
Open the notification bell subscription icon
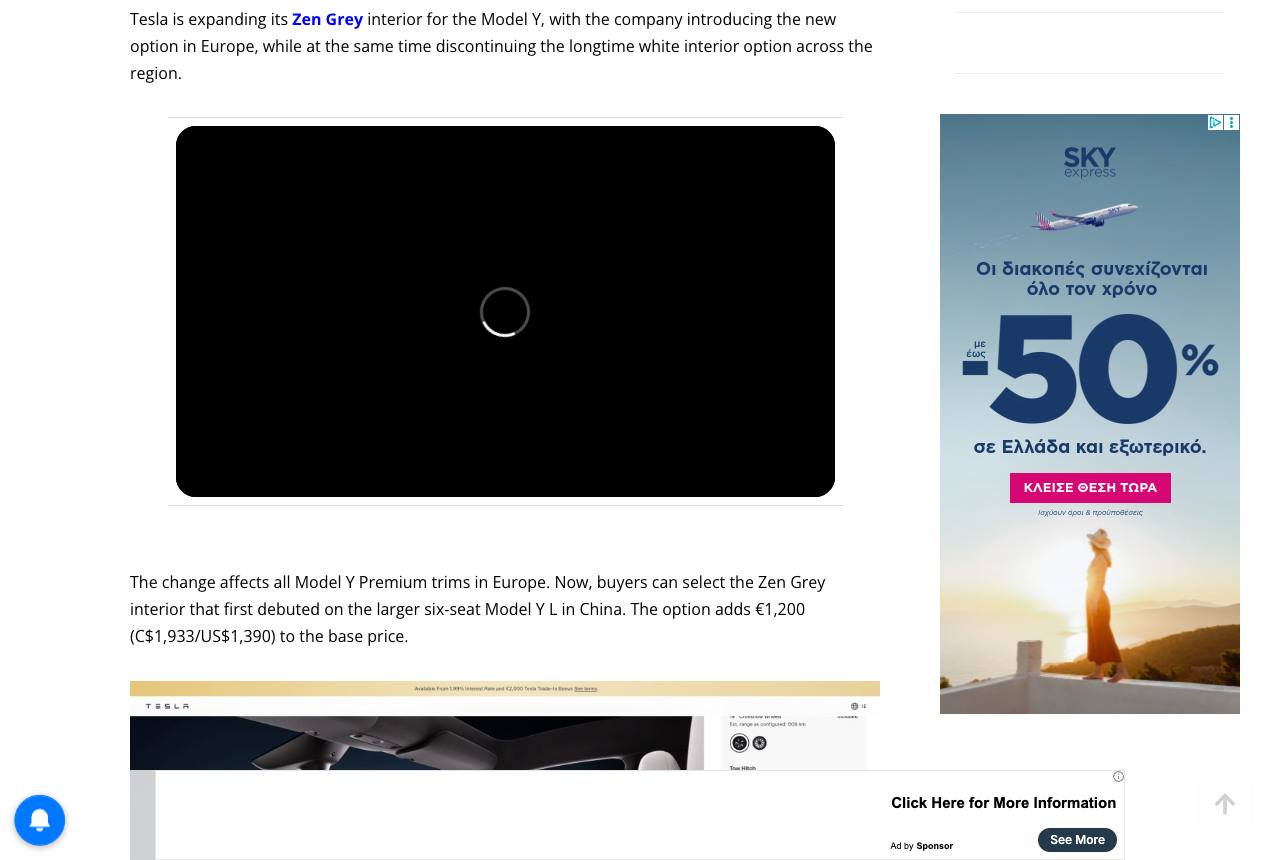click(x=40, y=820)
